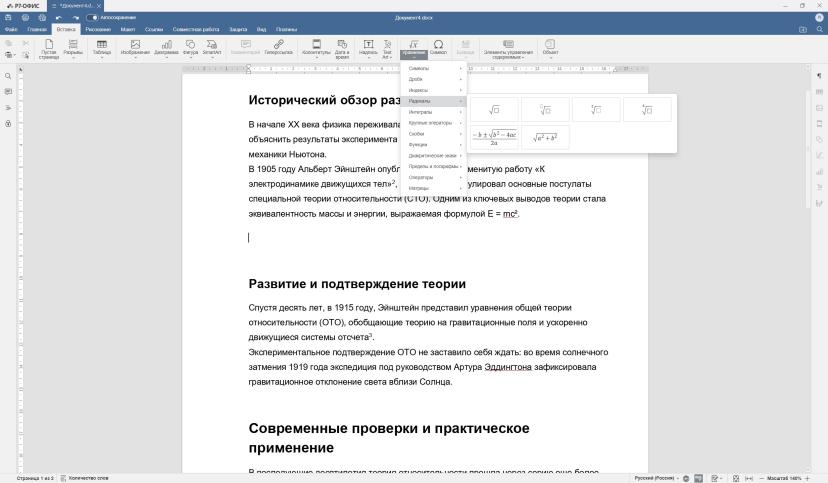The image size is (828, 483).
Task: Open the Фигура shapes tool
Action: click(190, 49)
